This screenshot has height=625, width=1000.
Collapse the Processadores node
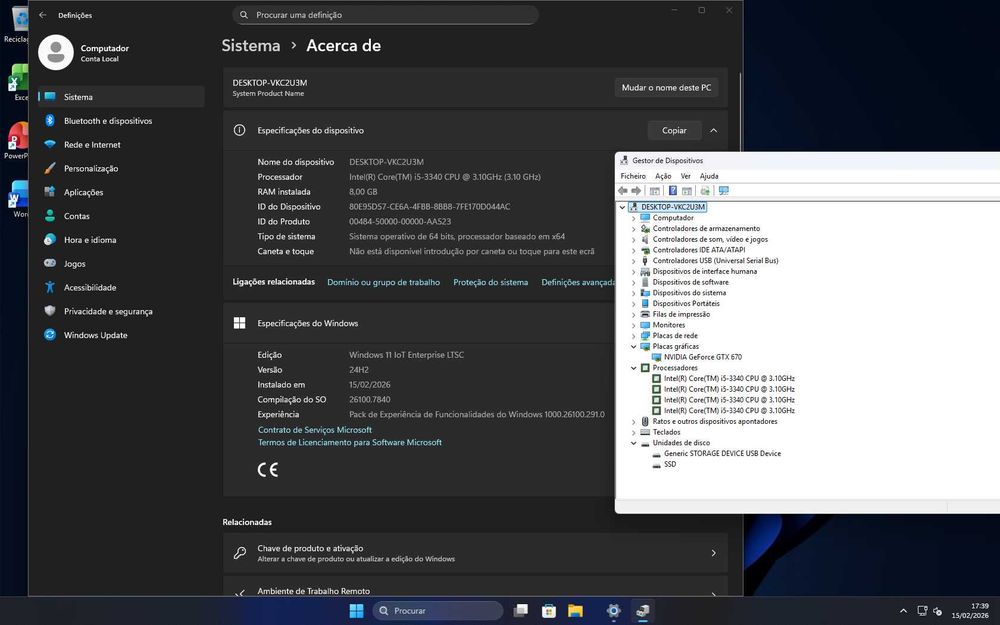pos(633,368)
